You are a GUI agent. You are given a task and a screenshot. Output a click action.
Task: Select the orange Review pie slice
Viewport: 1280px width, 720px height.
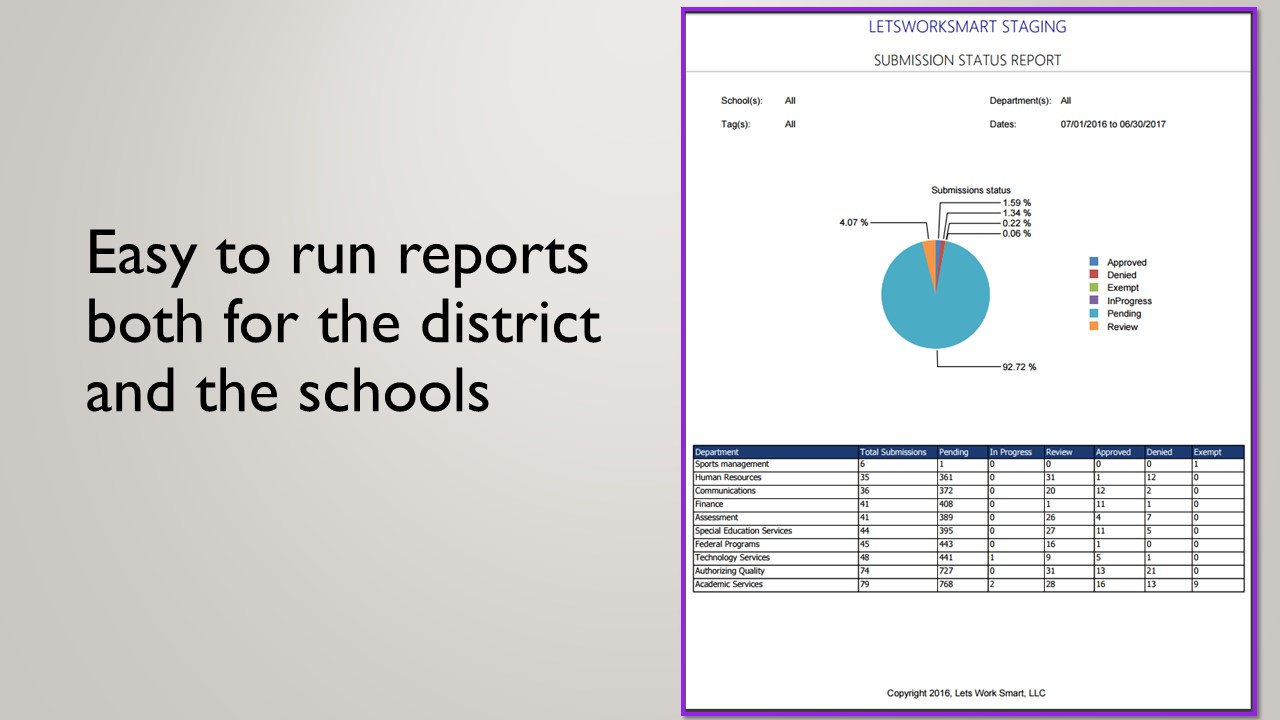point(929,249)
